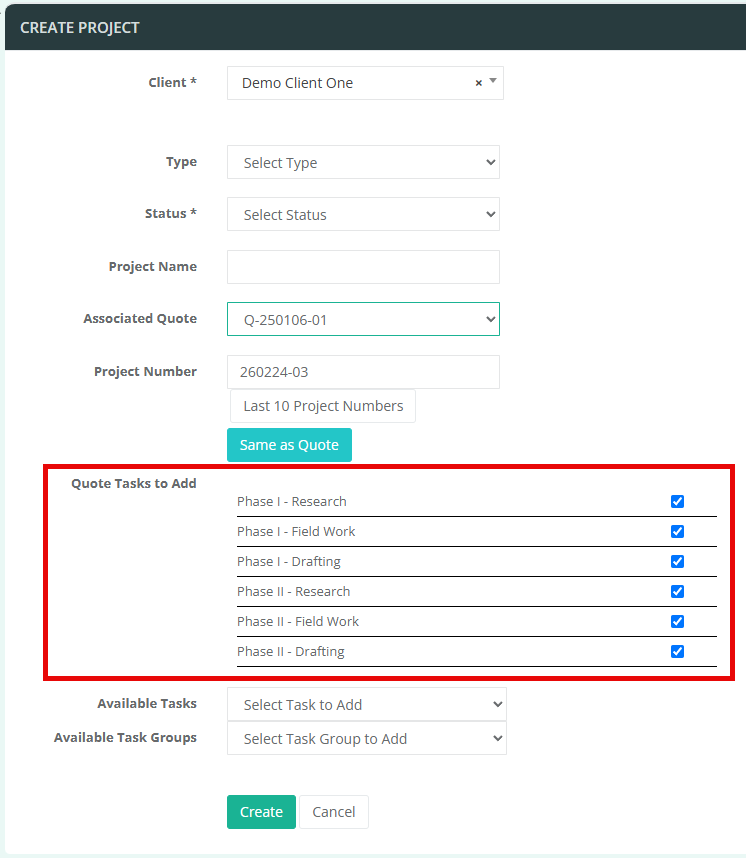Edit the Project Number field
746x858 pixels.
pyautogui.click(x=363, y=372)
